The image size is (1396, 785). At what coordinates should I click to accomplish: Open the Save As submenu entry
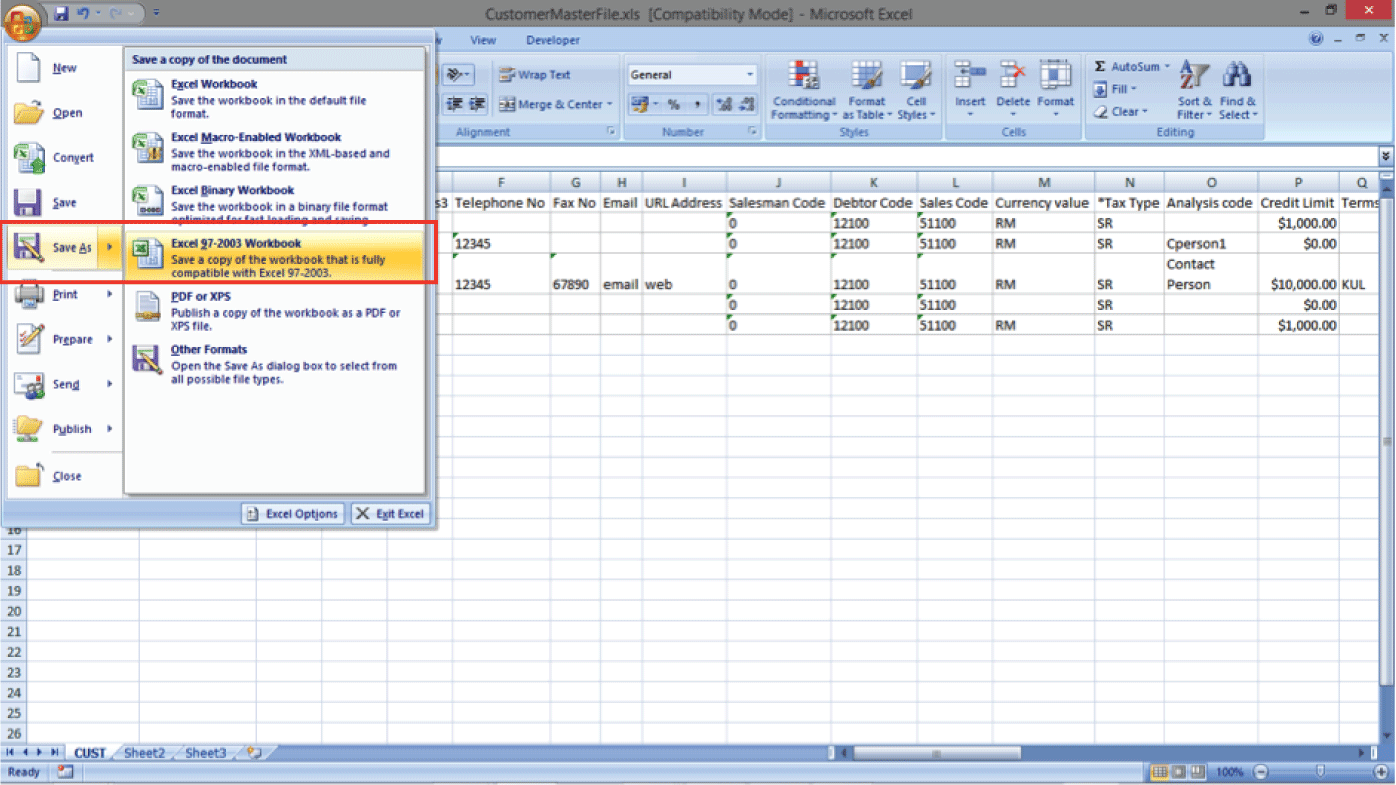[63, 248]
